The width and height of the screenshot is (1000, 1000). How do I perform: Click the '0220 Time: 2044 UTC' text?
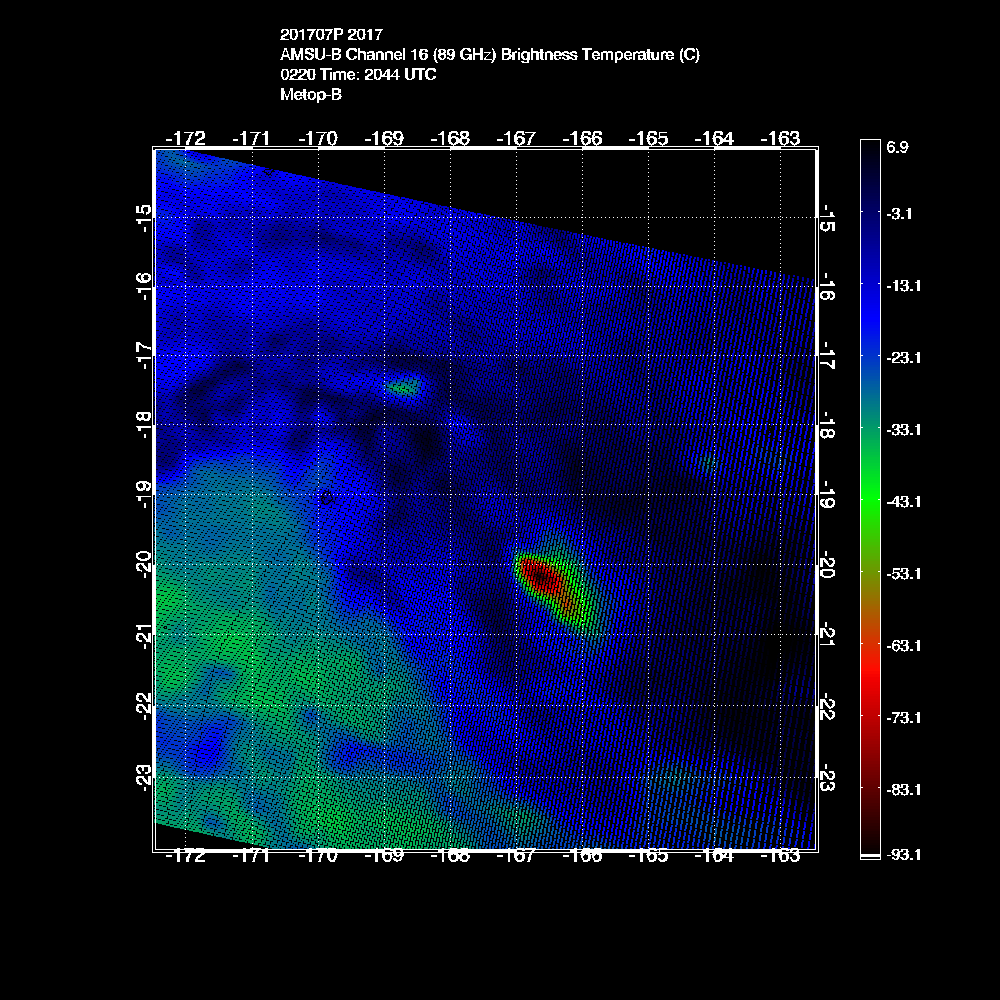pyautogui.click(x=358, y=75)
